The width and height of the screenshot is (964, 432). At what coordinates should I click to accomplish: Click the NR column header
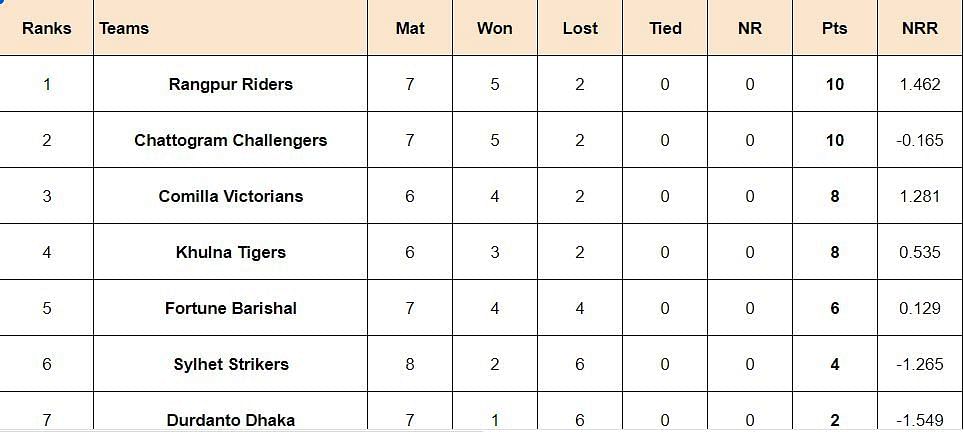750,28
